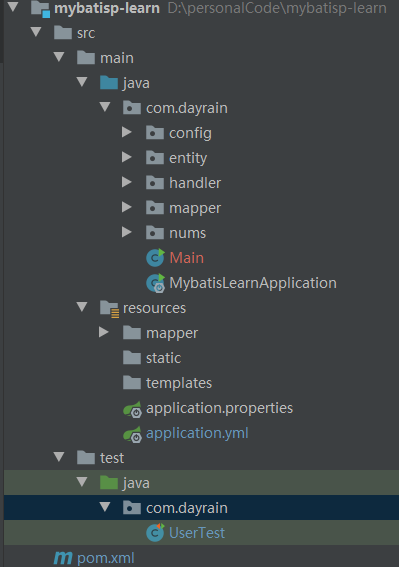Screen dimensions: 399x567
Task: Expand the entity package
Action: (x=127, y=157)
